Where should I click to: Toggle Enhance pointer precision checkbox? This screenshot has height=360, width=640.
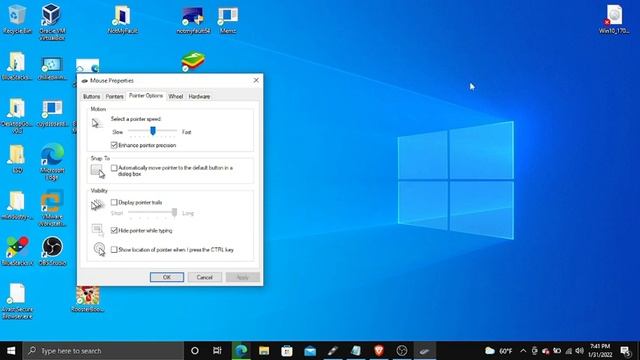point(114,145)
